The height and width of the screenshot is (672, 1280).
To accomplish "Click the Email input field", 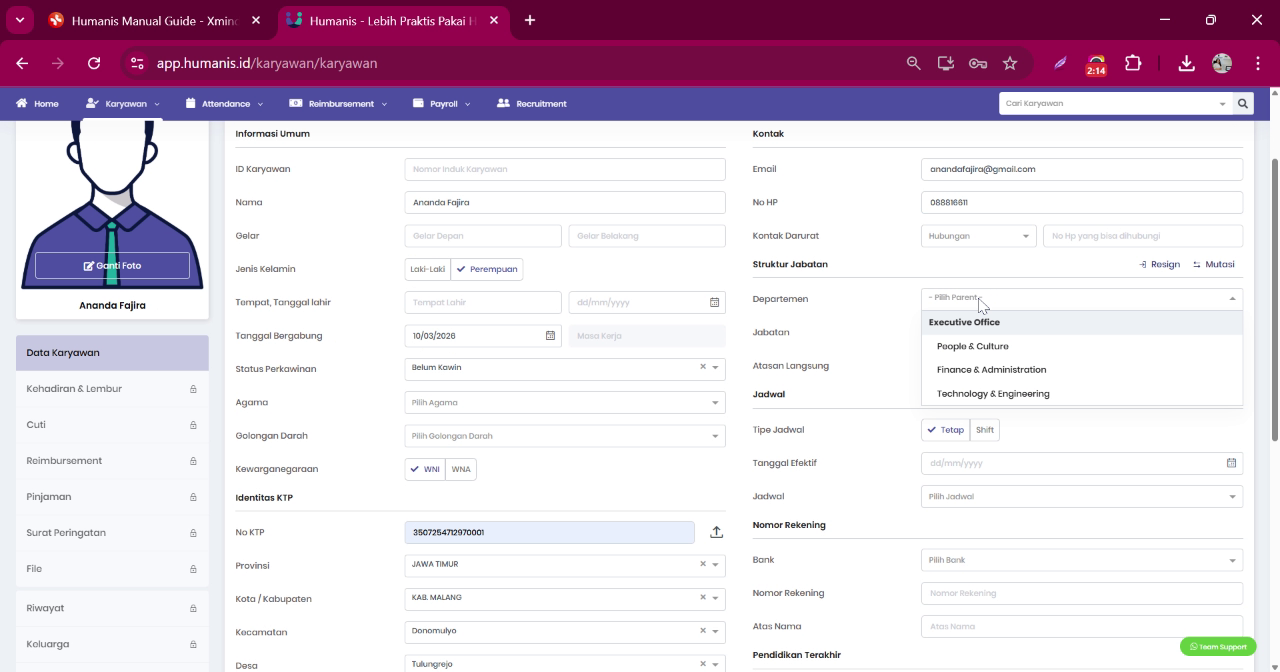I will coord(1082,169).
